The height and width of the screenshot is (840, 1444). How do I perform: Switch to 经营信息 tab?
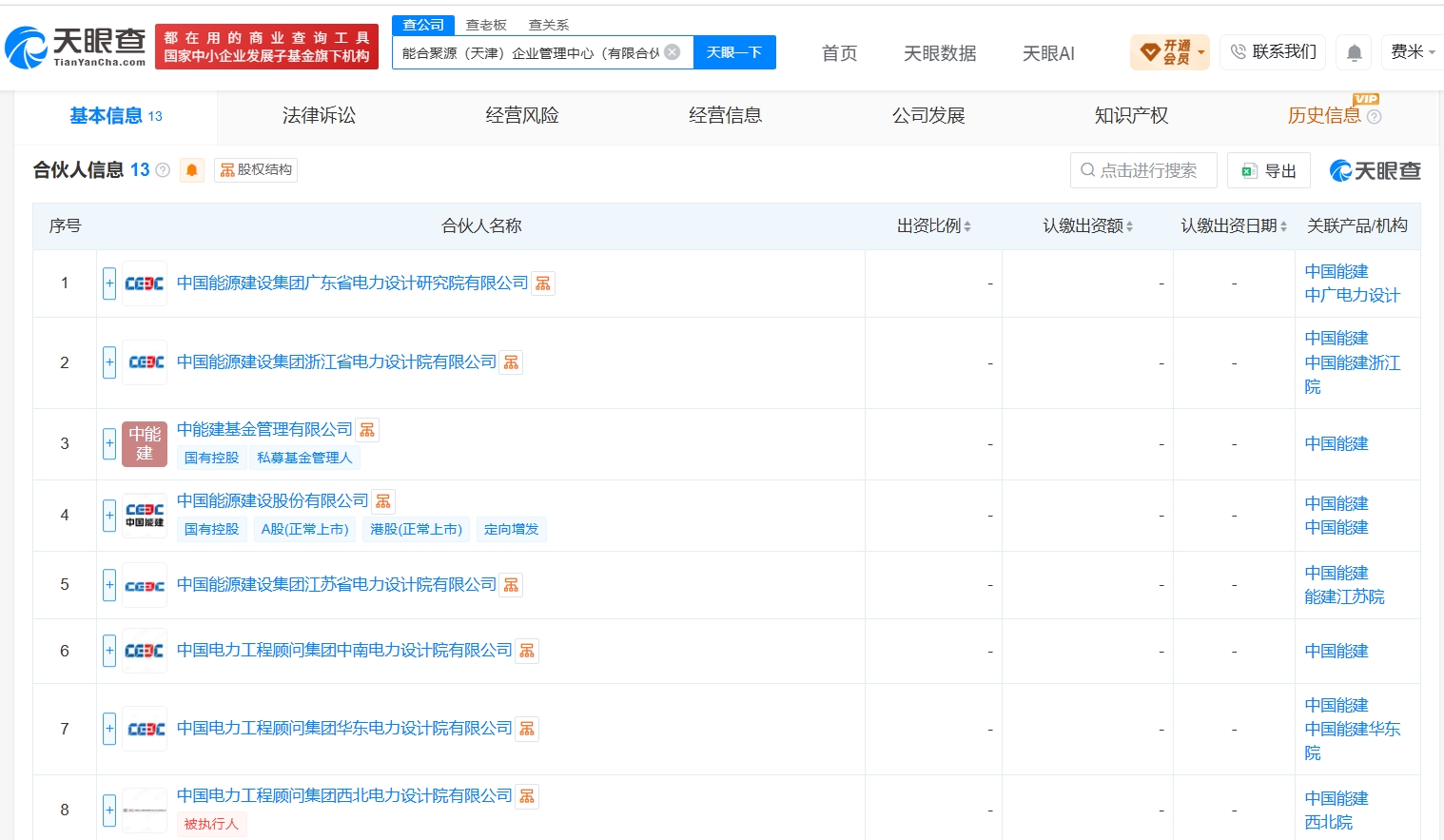[725, 116]
